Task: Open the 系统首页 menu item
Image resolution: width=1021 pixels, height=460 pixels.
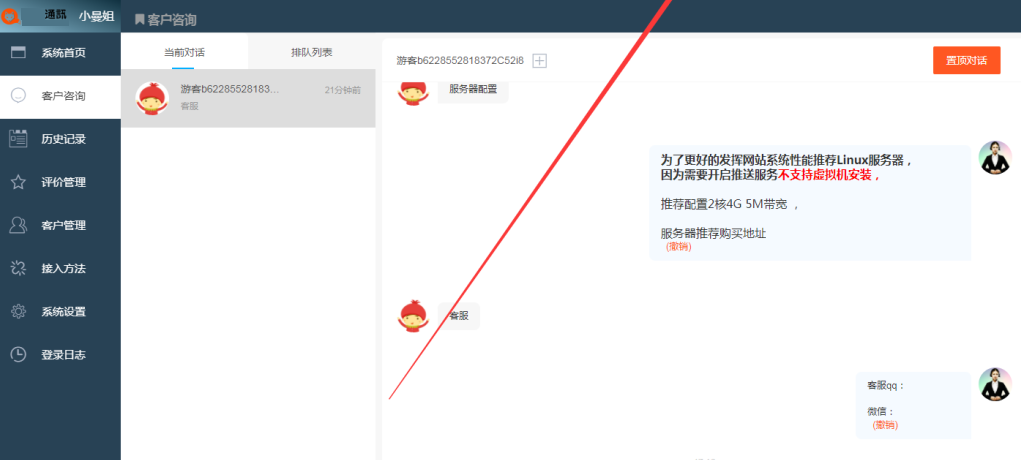Action: coord(63,53)
